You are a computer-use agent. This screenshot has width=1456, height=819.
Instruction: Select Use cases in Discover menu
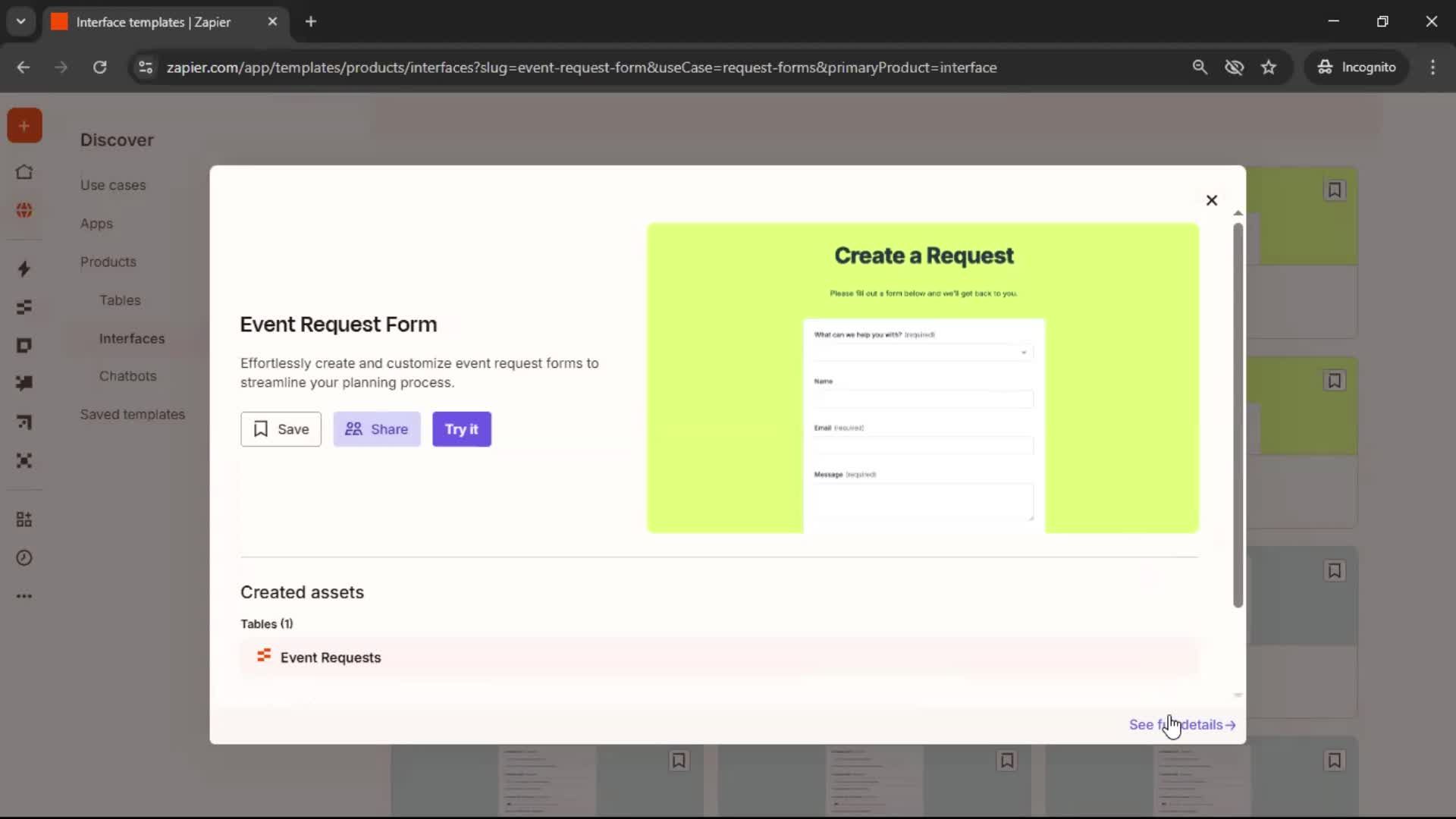click(x=113, y=185)
